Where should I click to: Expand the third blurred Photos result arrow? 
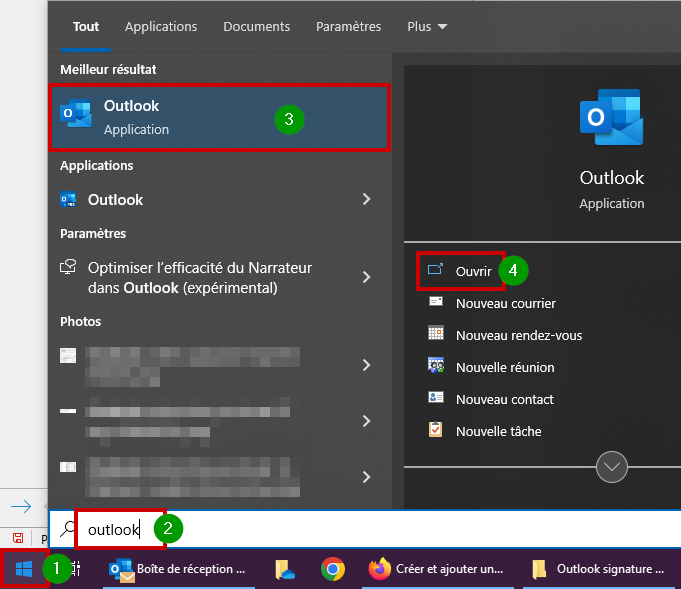366,477
